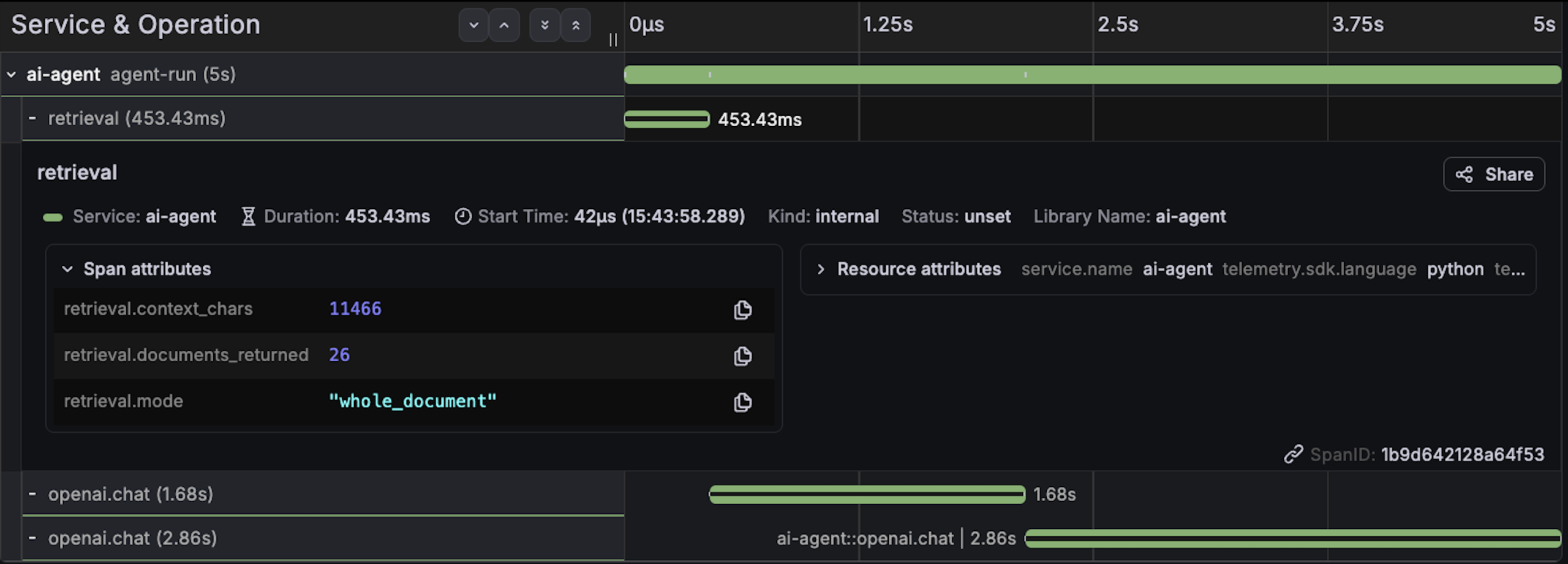The width and height of the screenshot is (1568, 564).
Task: Click the 1.68s duration label beside bar
Action: 1054,494
